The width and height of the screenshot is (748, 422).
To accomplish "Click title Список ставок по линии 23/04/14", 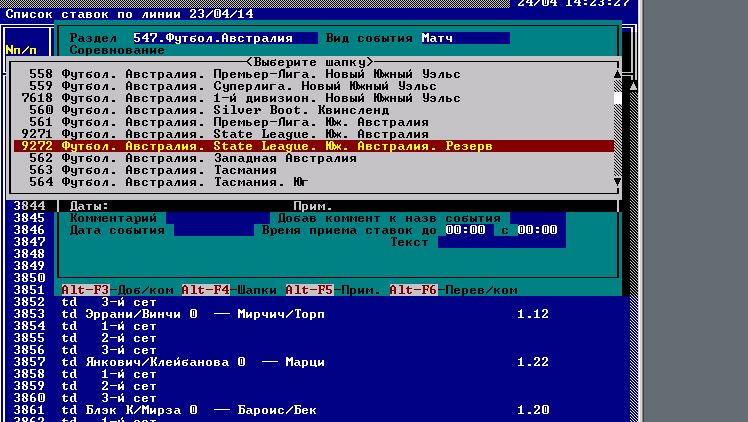I will 129,14.
